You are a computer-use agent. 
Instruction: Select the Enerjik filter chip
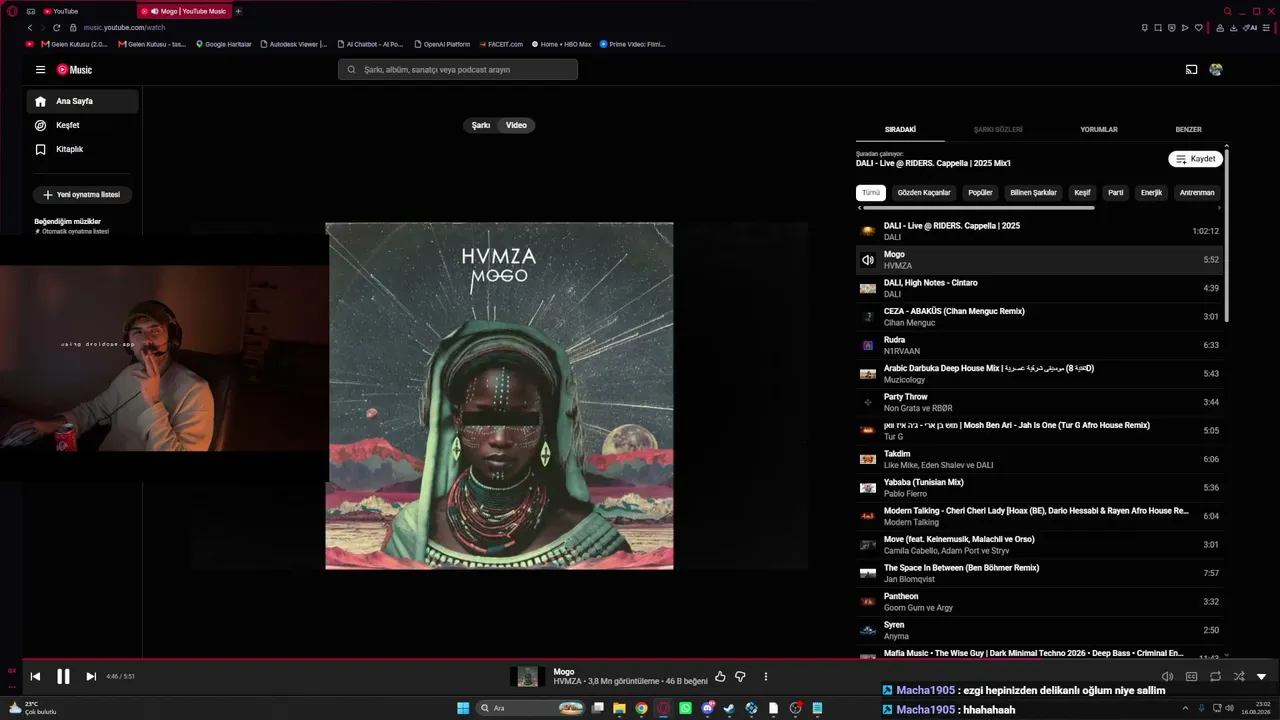pyautogui.click(x=1152, y=193)
